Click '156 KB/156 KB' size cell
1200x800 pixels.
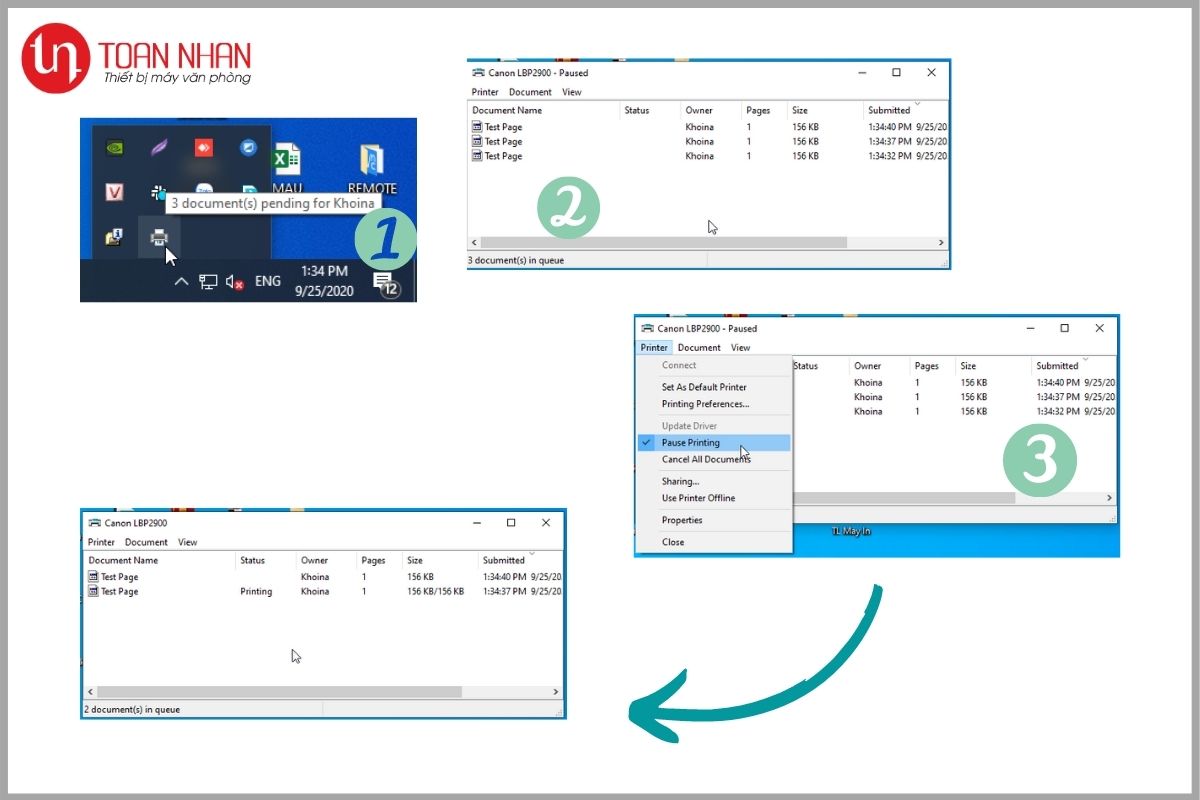point(435,591)
